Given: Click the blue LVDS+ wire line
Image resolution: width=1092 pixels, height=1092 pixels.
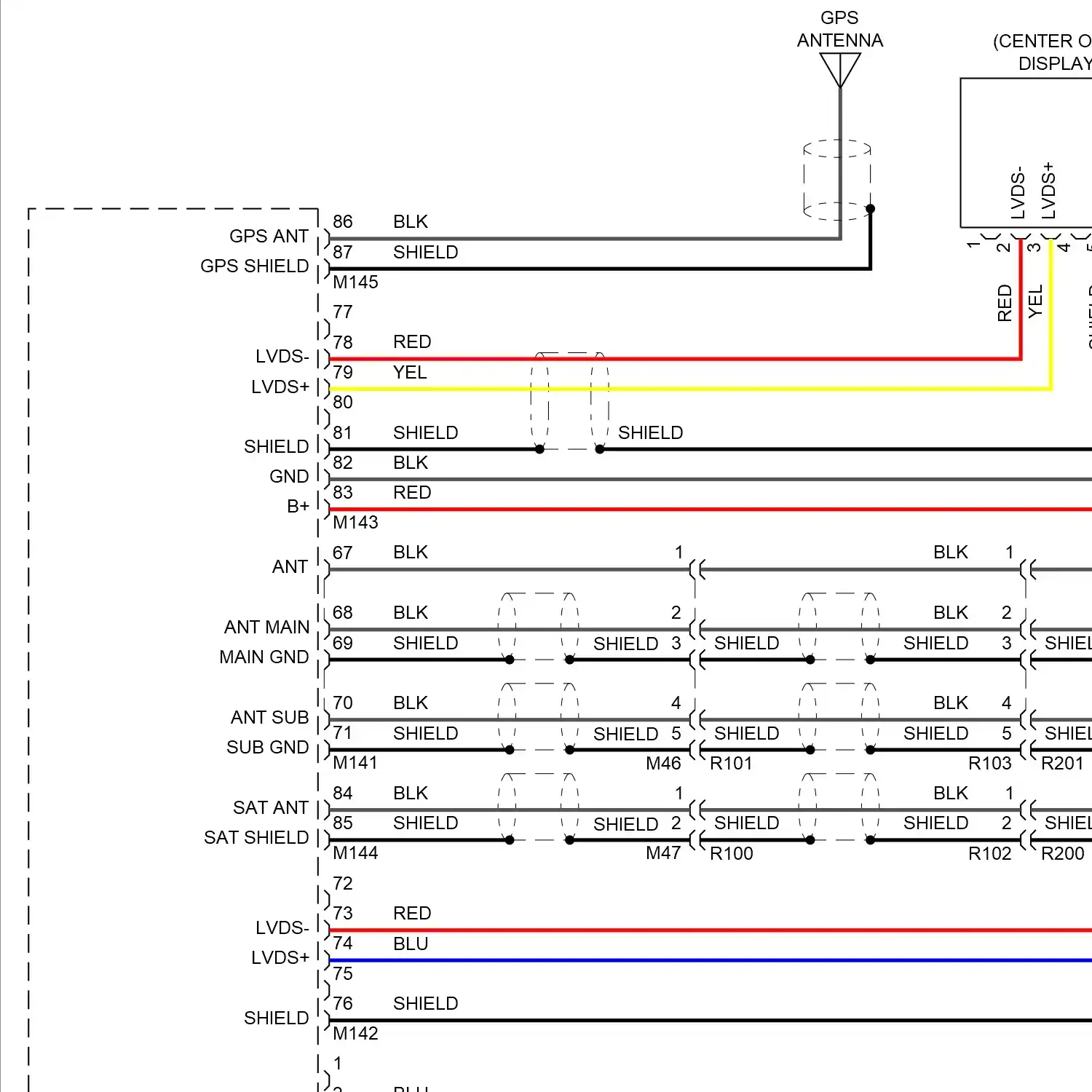Looking at the screenshot, I should tap(710, 960).
